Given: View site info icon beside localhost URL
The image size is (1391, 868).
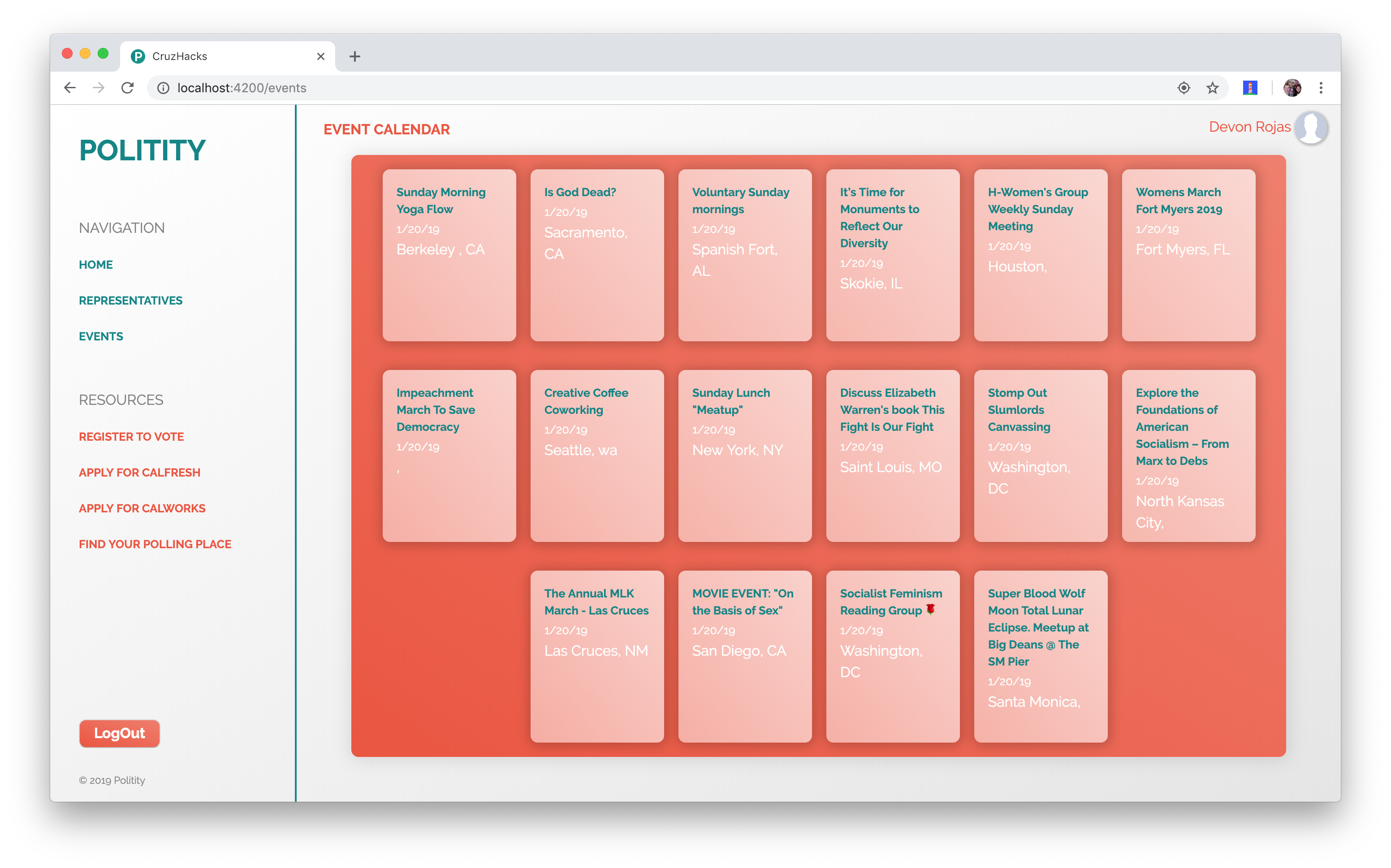Looking at the screenshot, I should coord(163,88).
